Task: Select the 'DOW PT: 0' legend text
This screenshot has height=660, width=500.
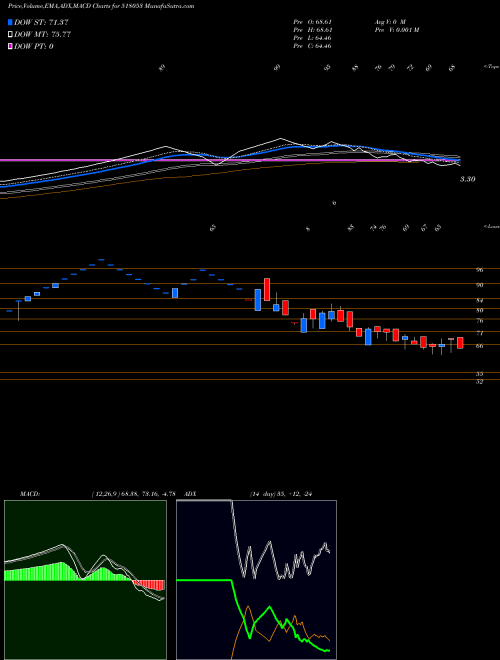Action: (34, 46)
